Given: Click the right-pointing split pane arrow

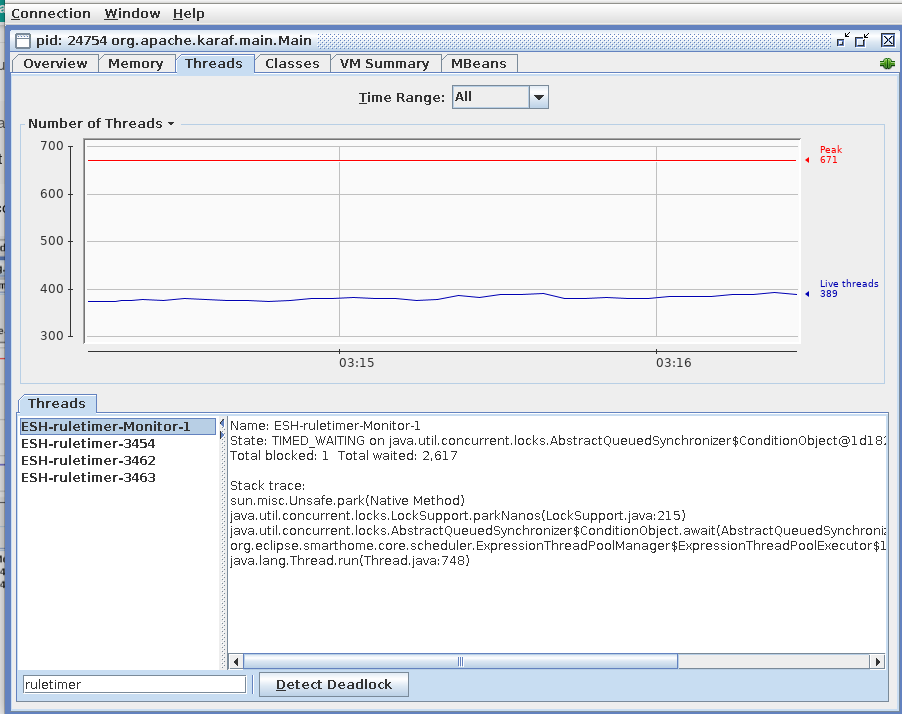Looking at the screenshot, I should coord(222,434).
